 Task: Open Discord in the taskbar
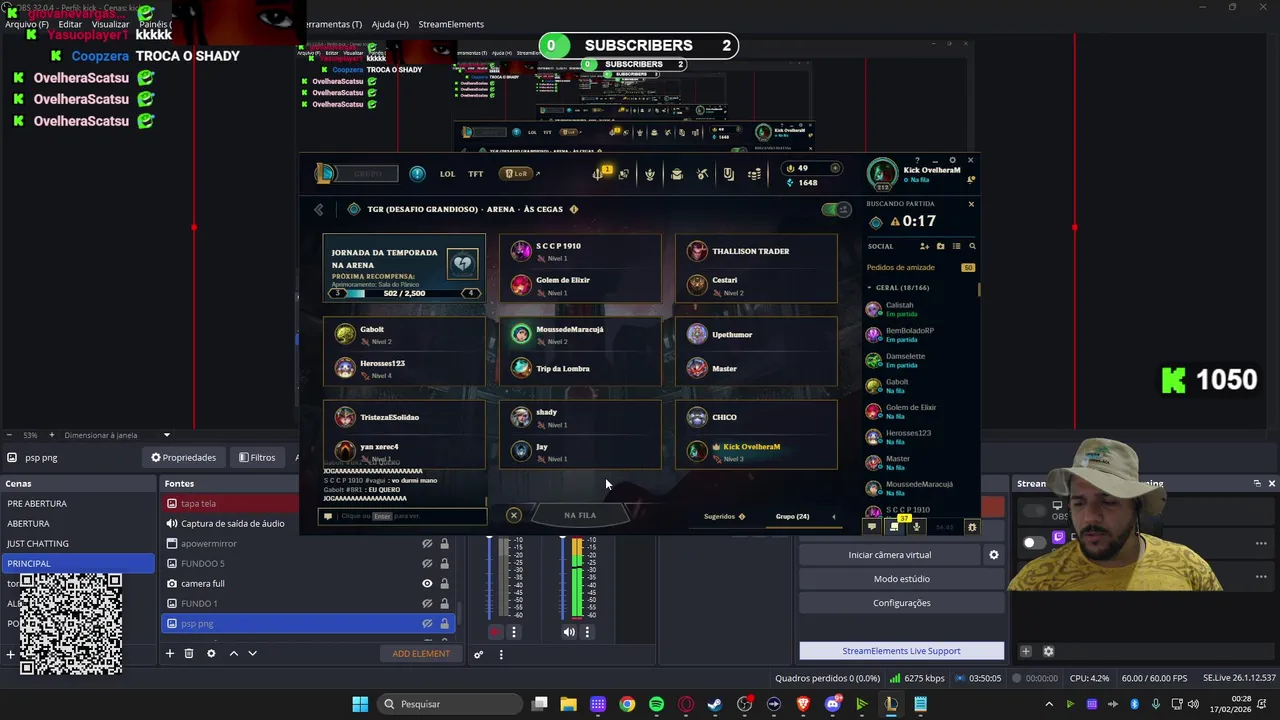pyautogui.click(x=833, y=704)
